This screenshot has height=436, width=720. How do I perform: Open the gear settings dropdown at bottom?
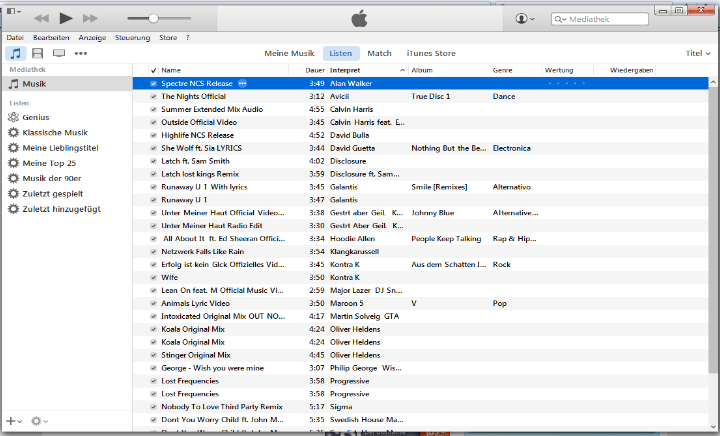click(39, 422)
